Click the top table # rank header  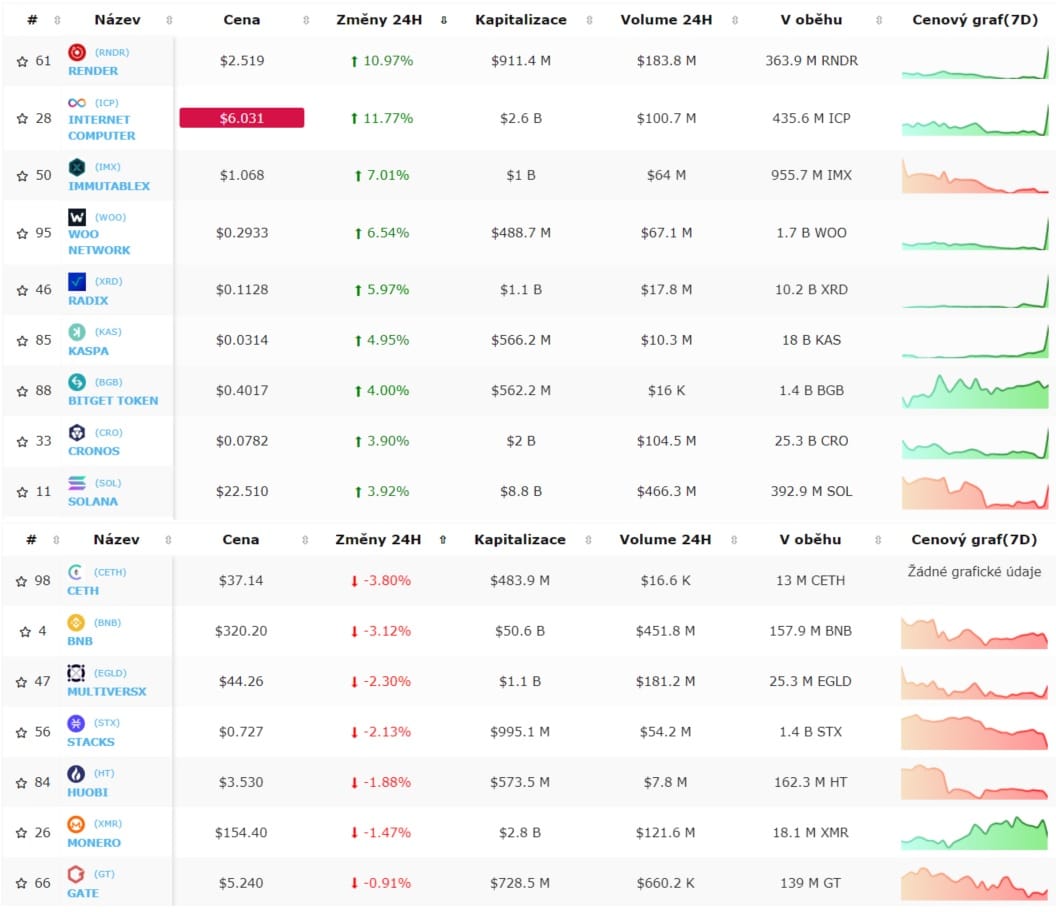(32, 20)
